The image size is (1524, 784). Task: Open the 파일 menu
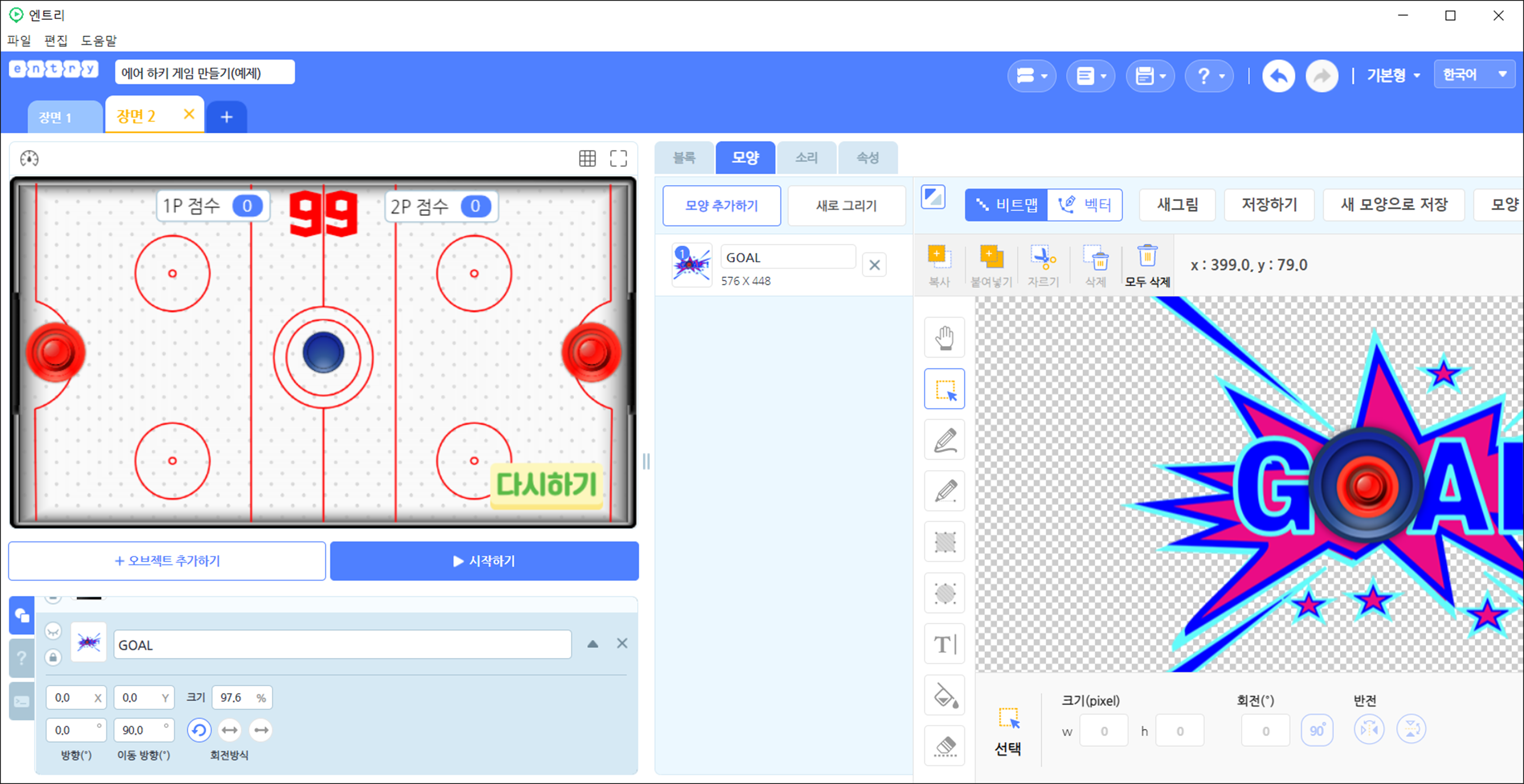click(18, 41)
